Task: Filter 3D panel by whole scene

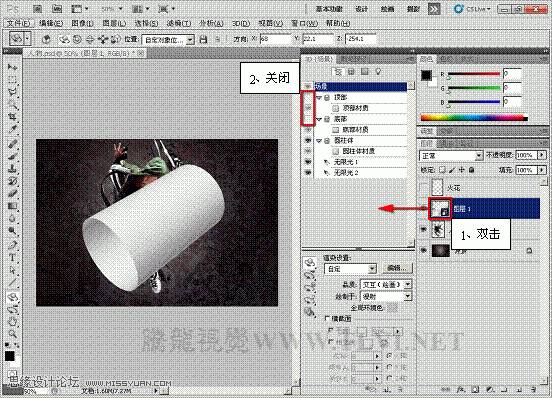Action: click(x=338, y=72)
